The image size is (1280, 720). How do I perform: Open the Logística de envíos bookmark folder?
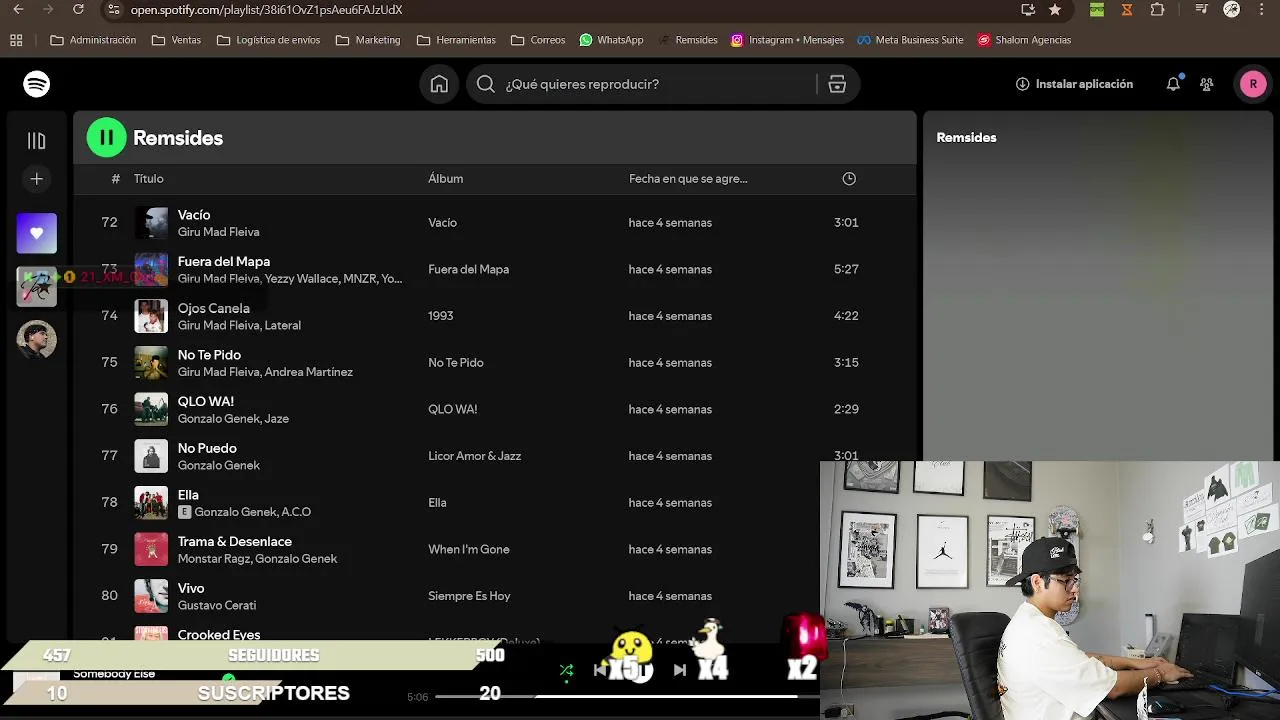pos(268,40)
